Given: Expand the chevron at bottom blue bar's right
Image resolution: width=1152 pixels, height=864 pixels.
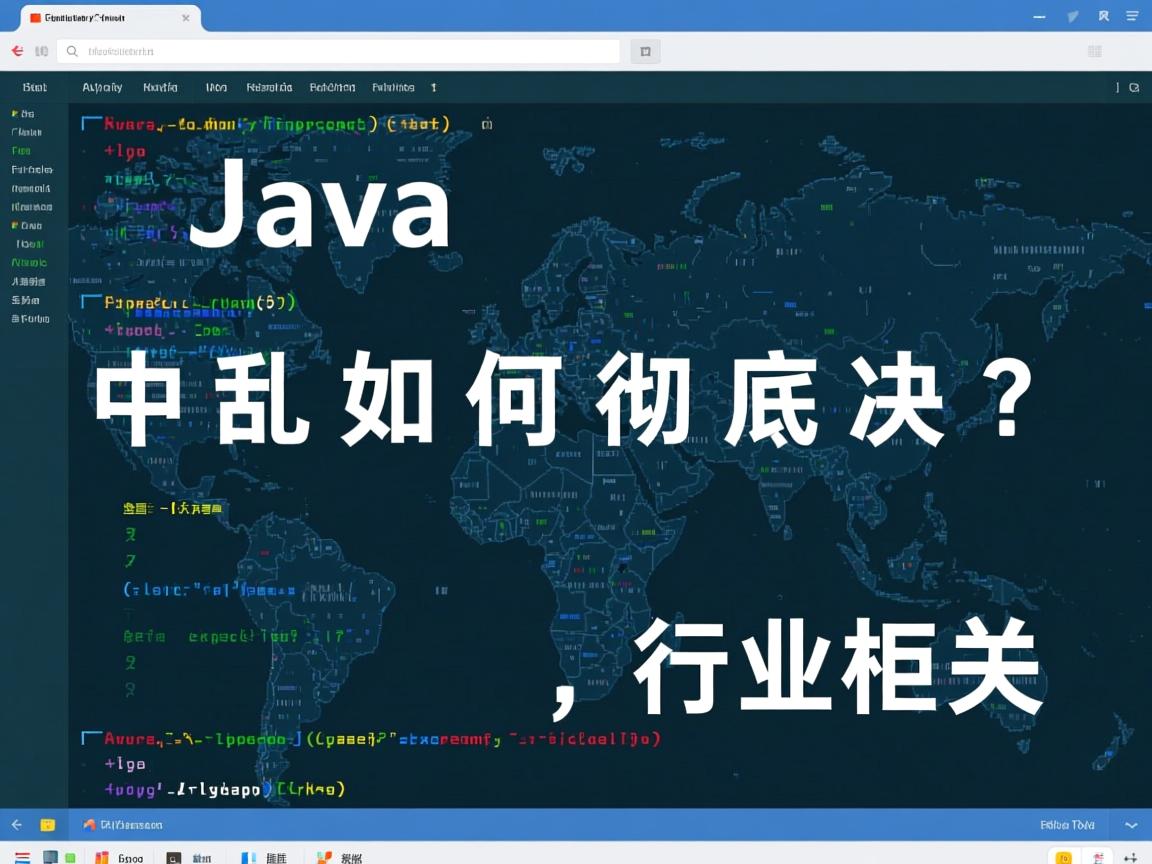Looking at the screenshot, I should pyautogui.click(x=1131, y=825).
